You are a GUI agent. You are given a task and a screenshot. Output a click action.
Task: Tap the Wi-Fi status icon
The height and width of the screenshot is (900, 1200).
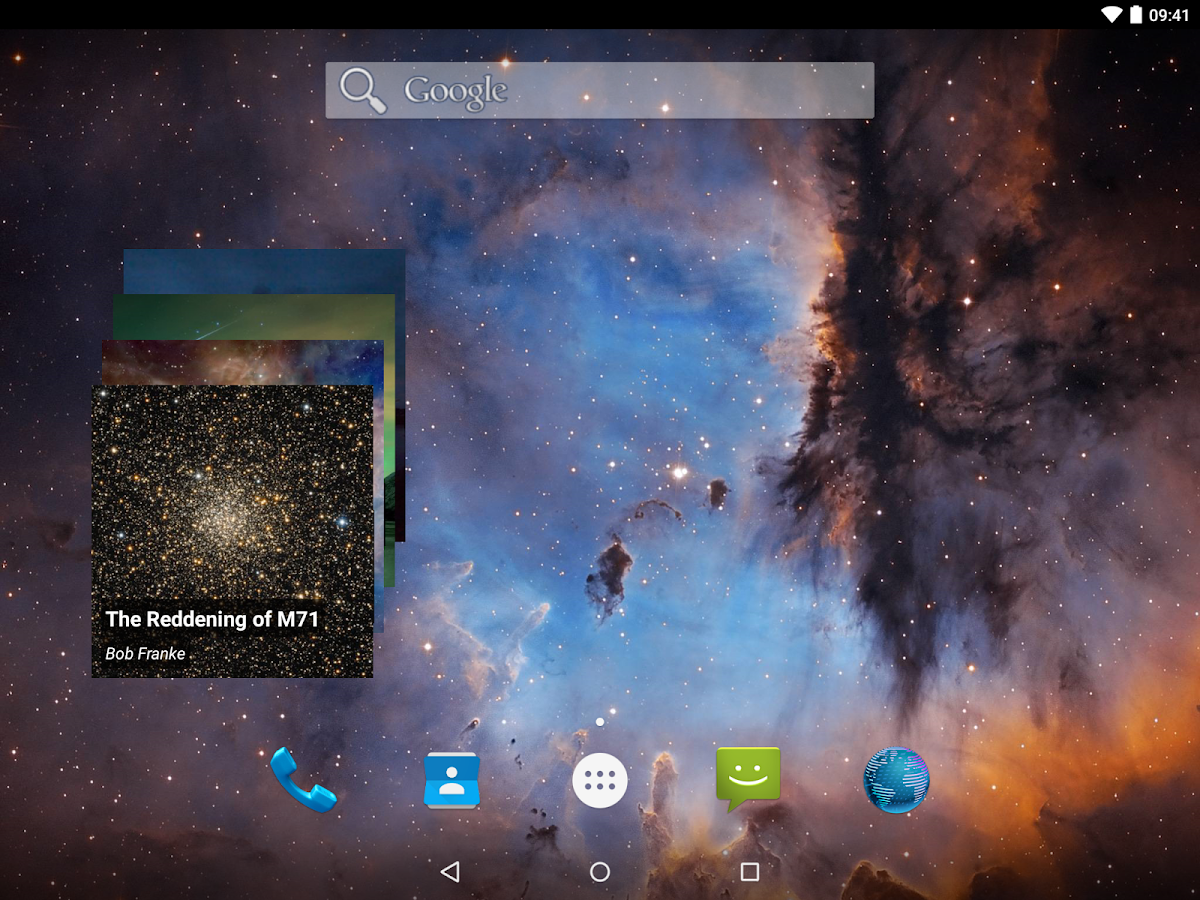pos(1113,14)
